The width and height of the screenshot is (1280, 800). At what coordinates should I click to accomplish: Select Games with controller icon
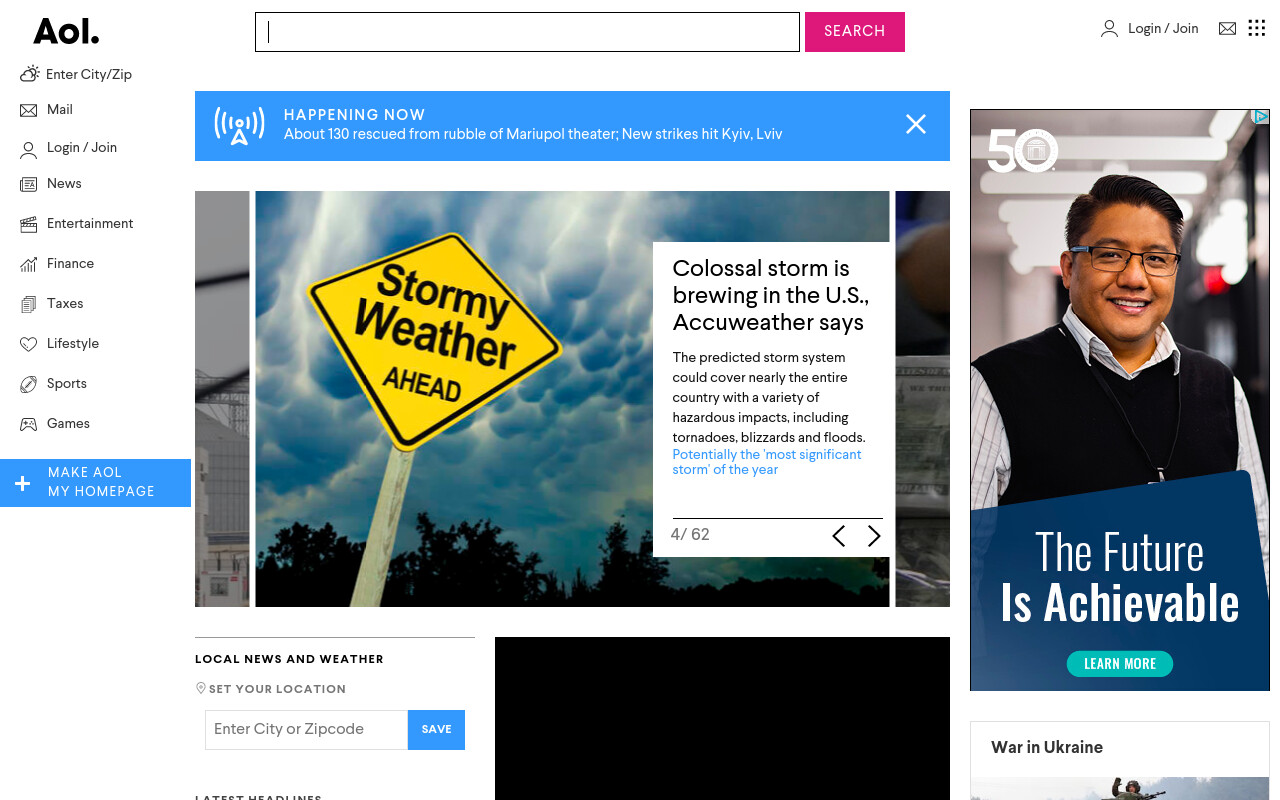[55, 424]
